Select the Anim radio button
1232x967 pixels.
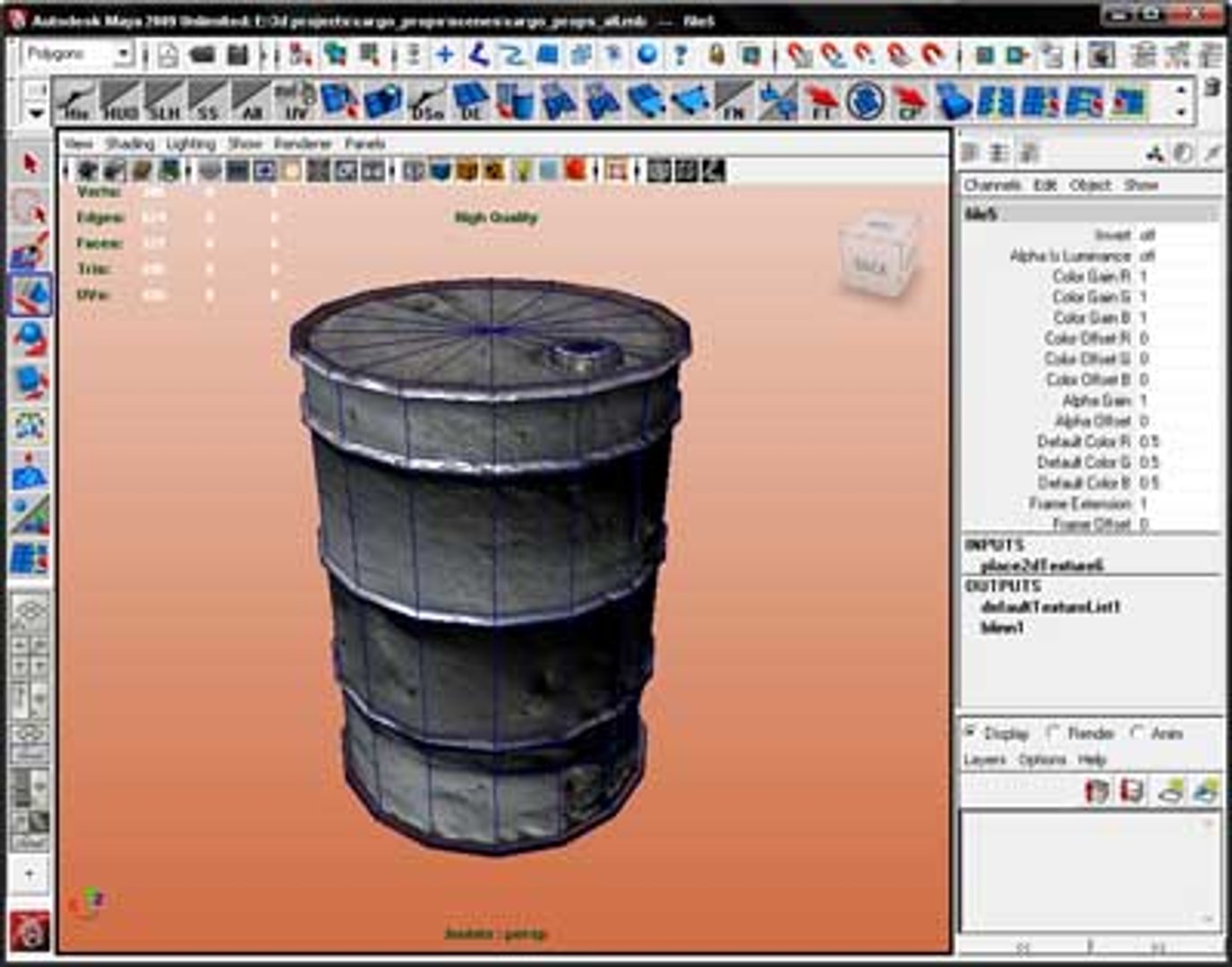[x=1137, y=732]
